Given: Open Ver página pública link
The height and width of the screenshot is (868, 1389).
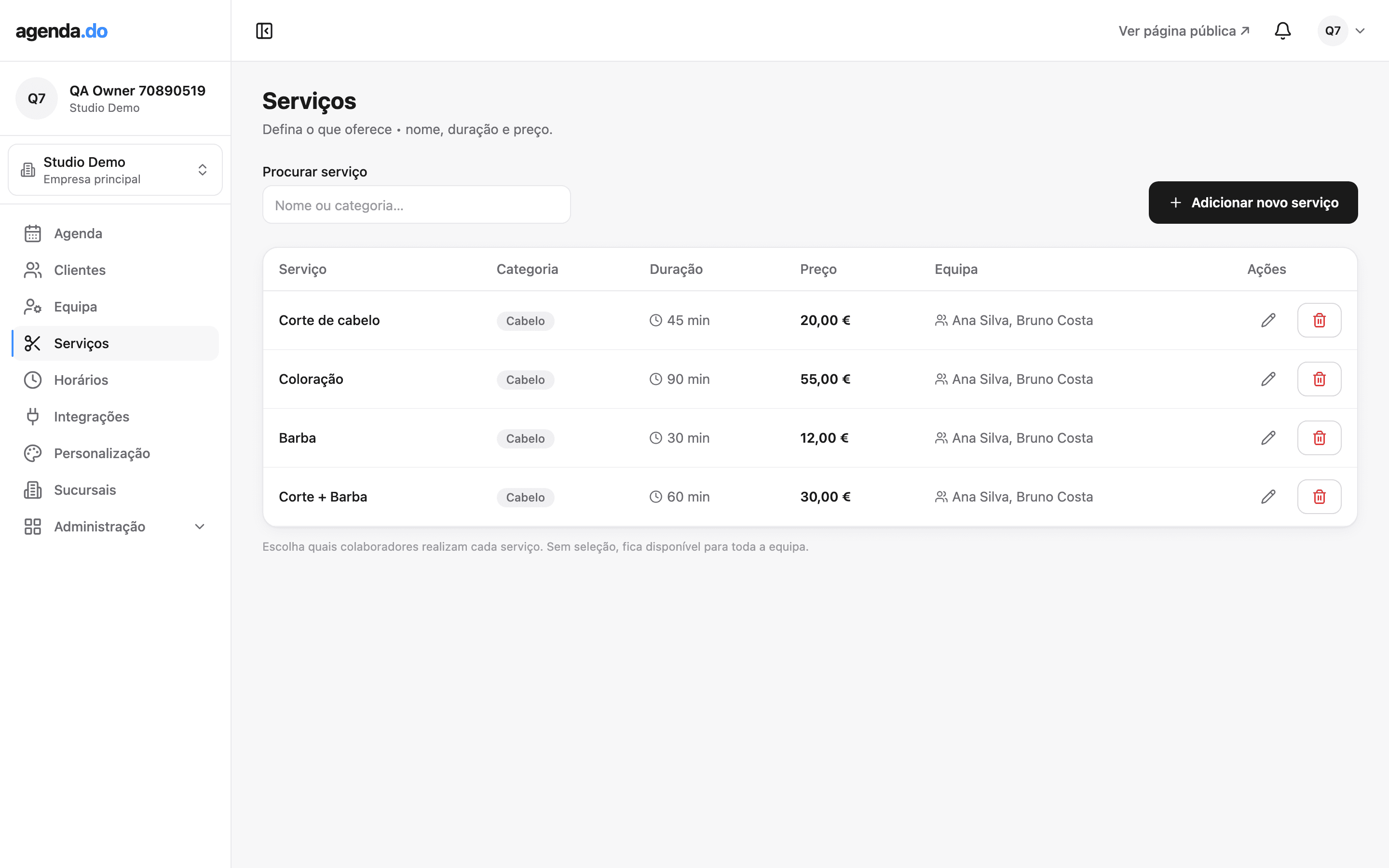Looking at the screenshot, I should point(1184,31).
